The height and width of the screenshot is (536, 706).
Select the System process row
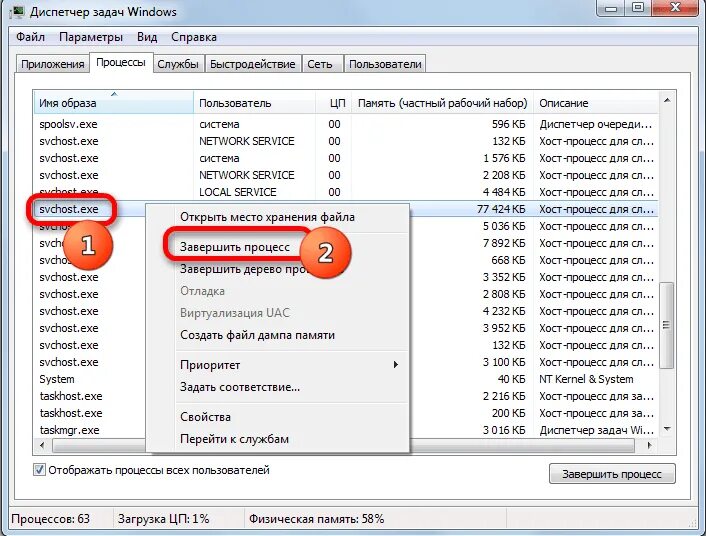tap(346, 379)
